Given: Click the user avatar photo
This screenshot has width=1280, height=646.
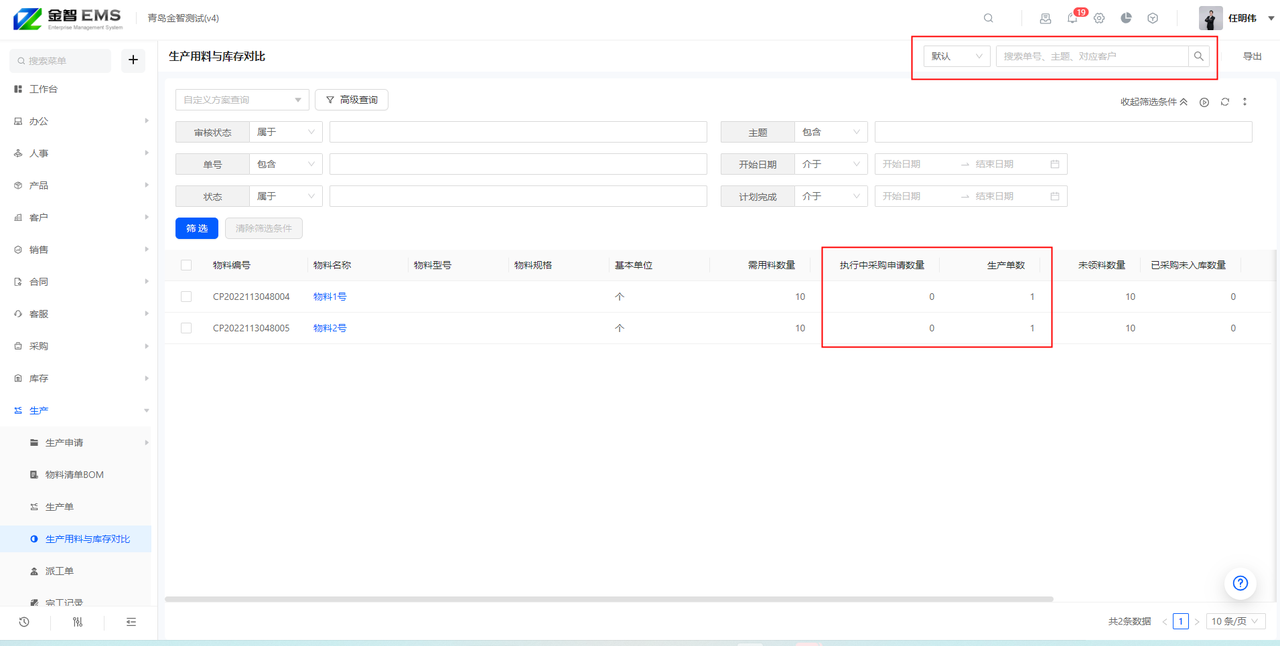Looking at the screenshot, I should (x=1210, y=18).
